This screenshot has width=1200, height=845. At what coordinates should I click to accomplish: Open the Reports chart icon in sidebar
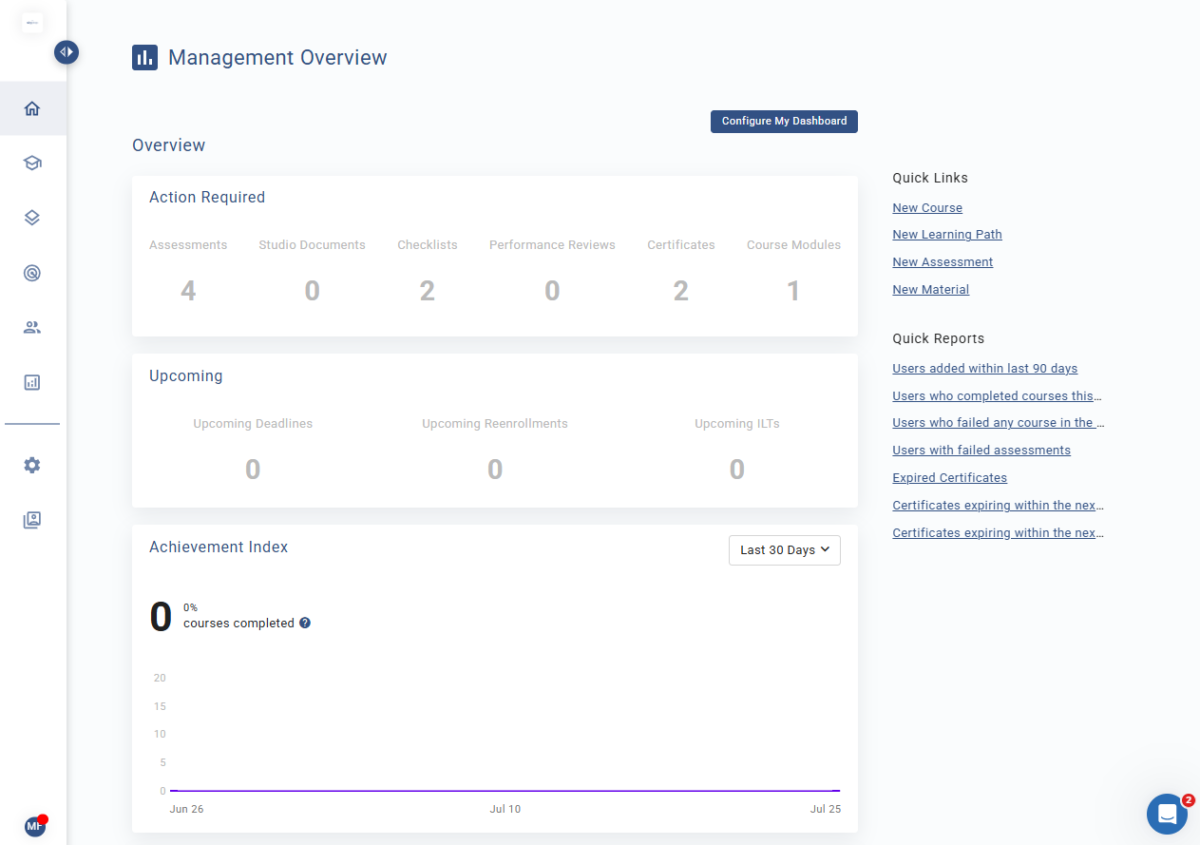coord(32,382)
